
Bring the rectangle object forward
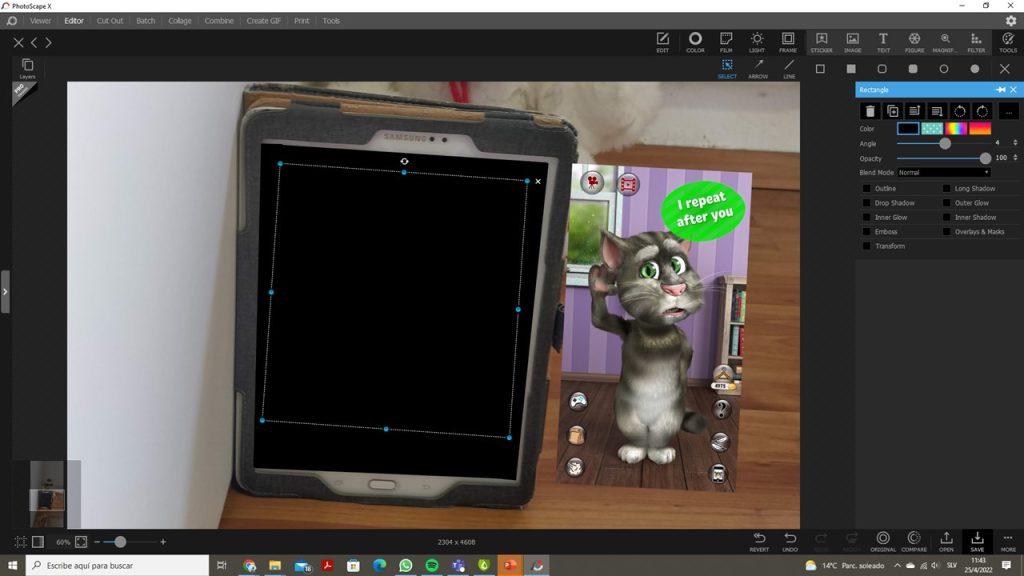[915, 112]
